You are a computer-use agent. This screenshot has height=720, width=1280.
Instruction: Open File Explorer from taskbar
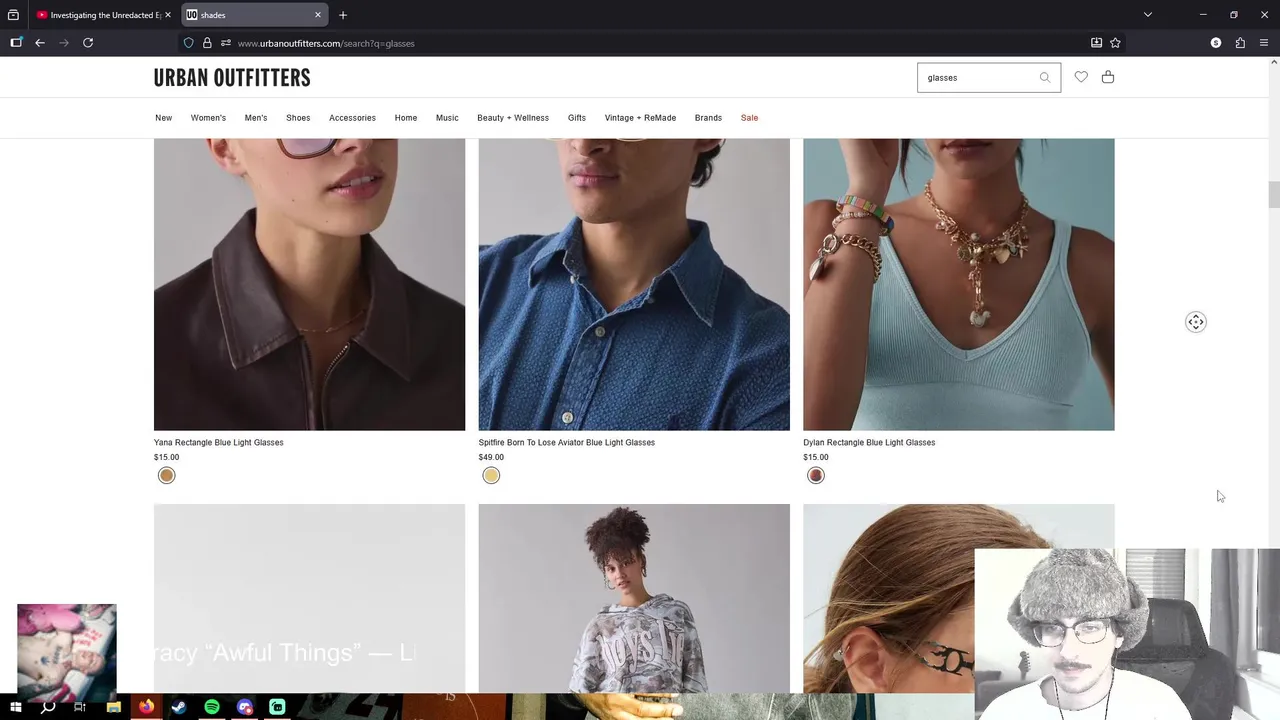(x=113, y=707)
